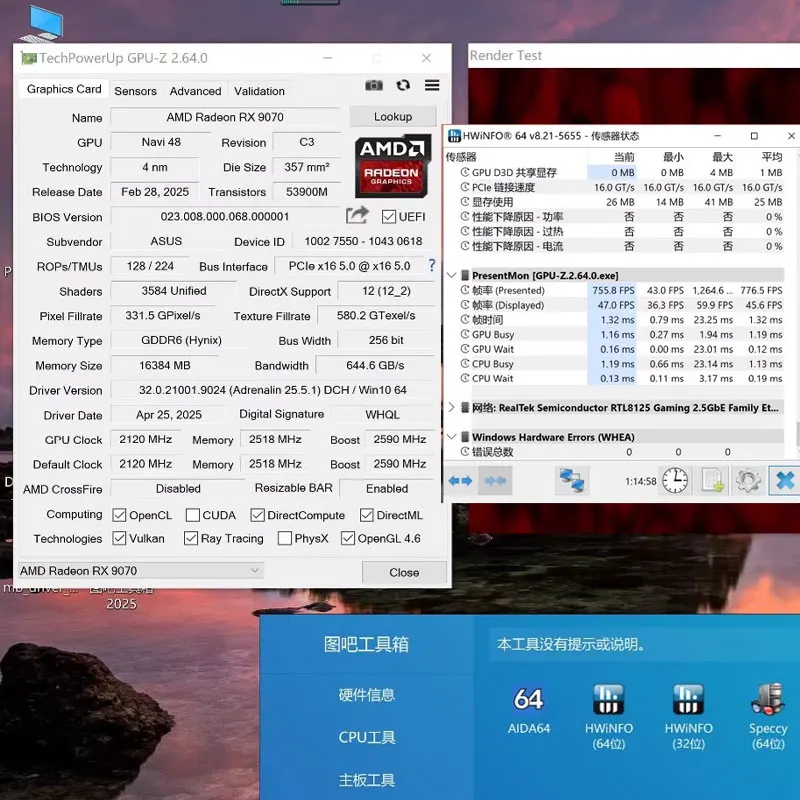Open HWiNFO settings gear icon
The width and height of the screenshot is (800, 800).
coord(748,481)
